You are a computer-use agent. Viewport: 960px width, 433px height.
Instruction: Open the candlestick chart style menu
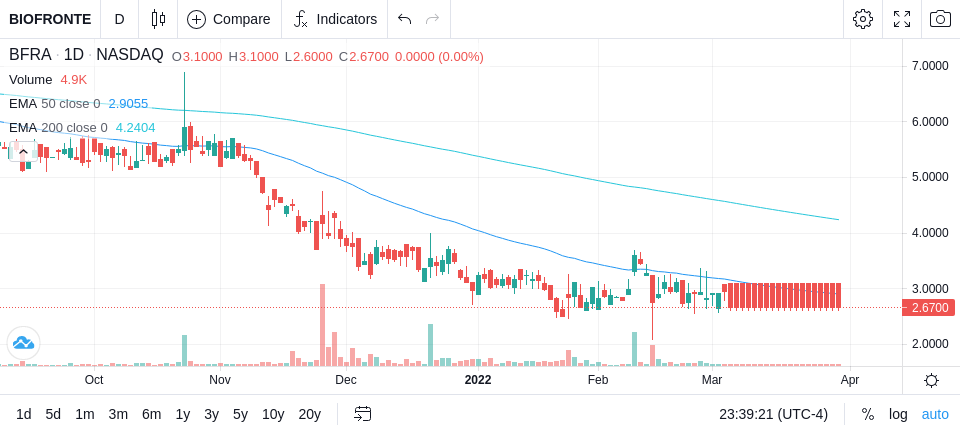158,19
